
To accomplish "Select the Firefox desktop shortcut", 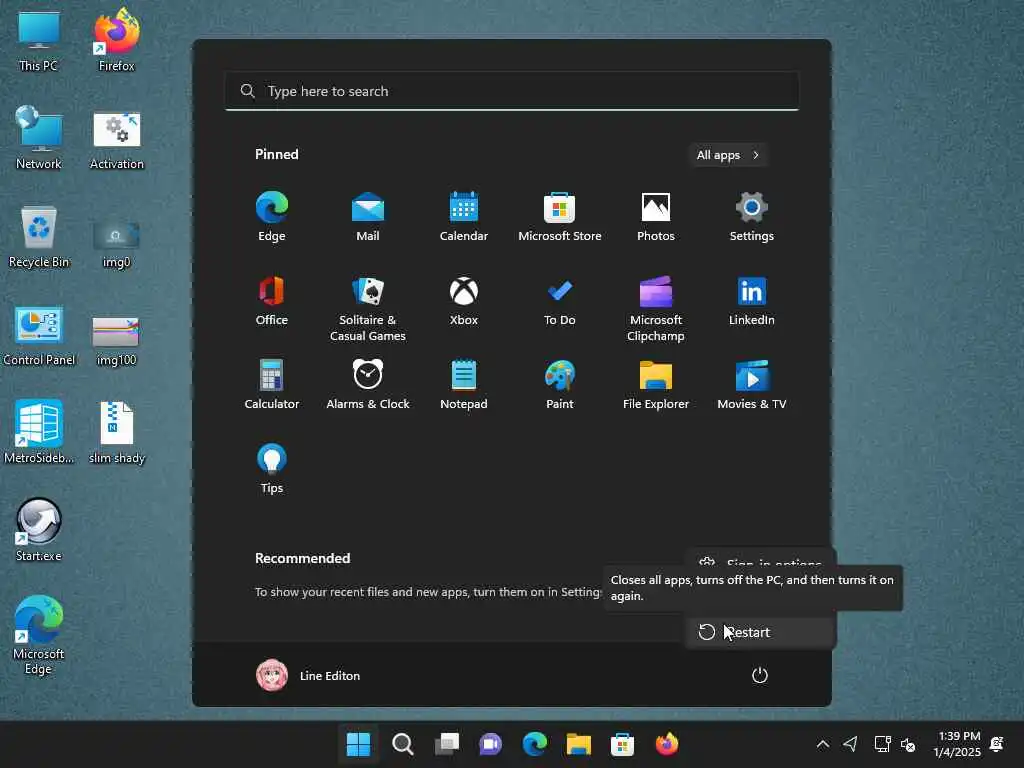I will (x=117, y=40).
